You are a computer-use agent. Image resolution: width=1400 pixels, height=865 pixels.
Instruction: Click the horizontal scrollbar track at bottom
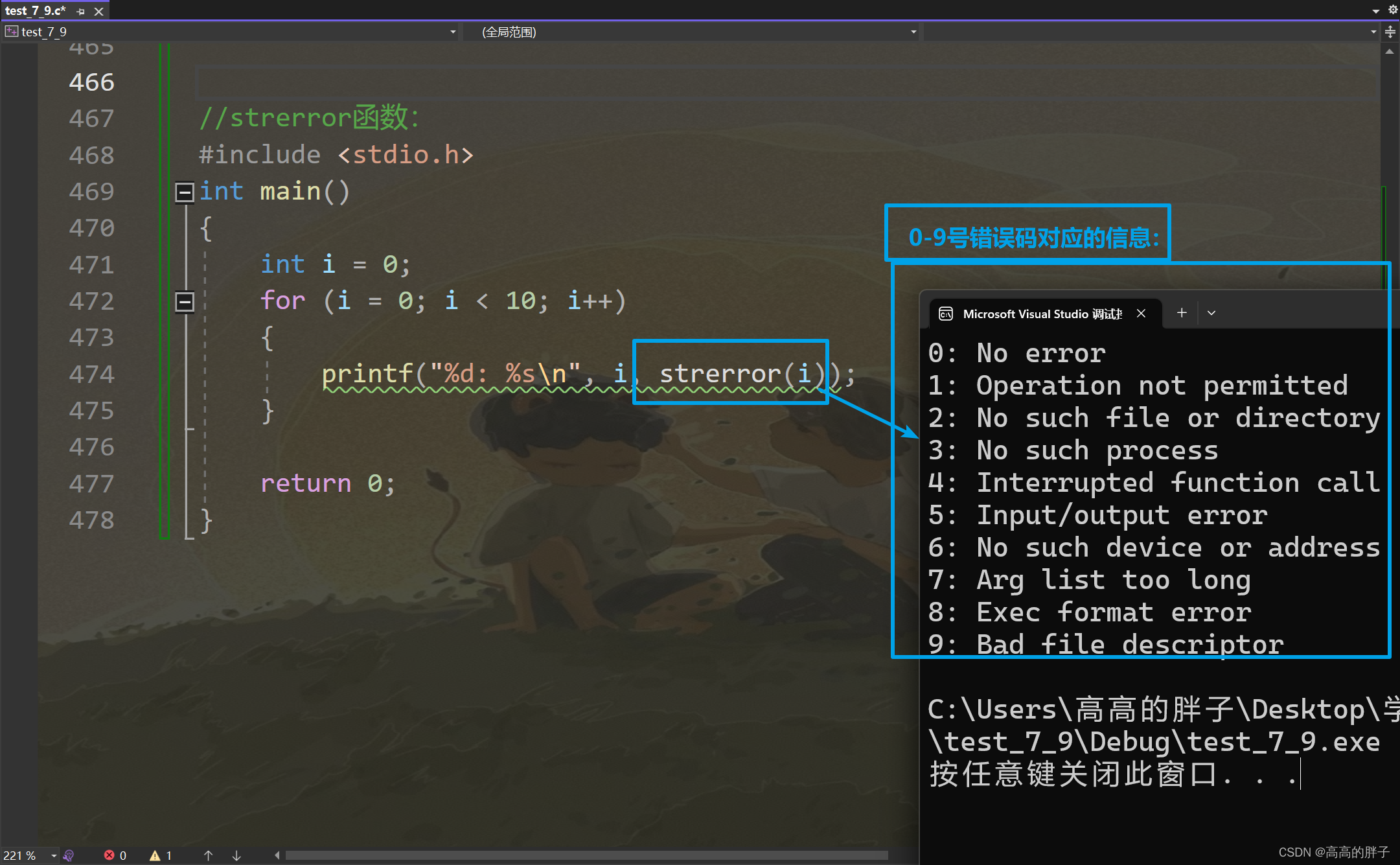(x=583, y=855)
